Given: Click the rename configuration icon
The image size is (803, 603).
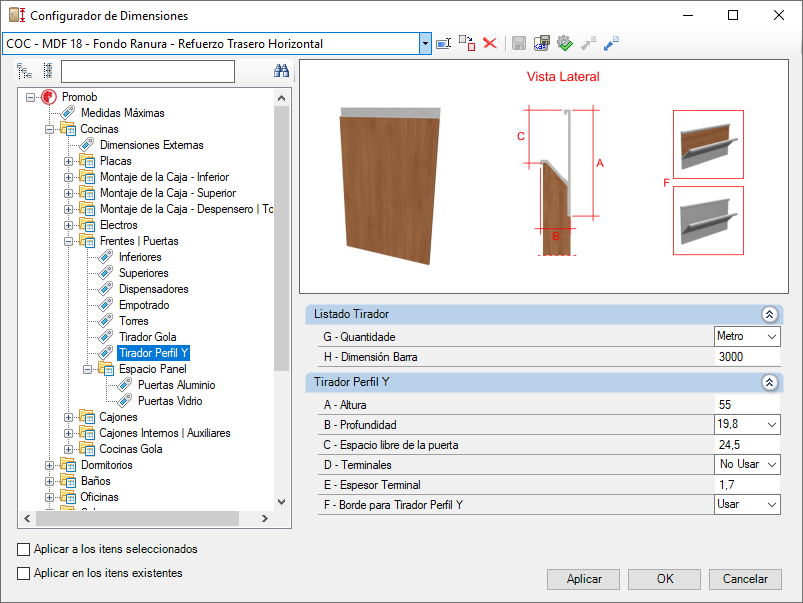Looking at the screenshot, I should click(444, 43).
